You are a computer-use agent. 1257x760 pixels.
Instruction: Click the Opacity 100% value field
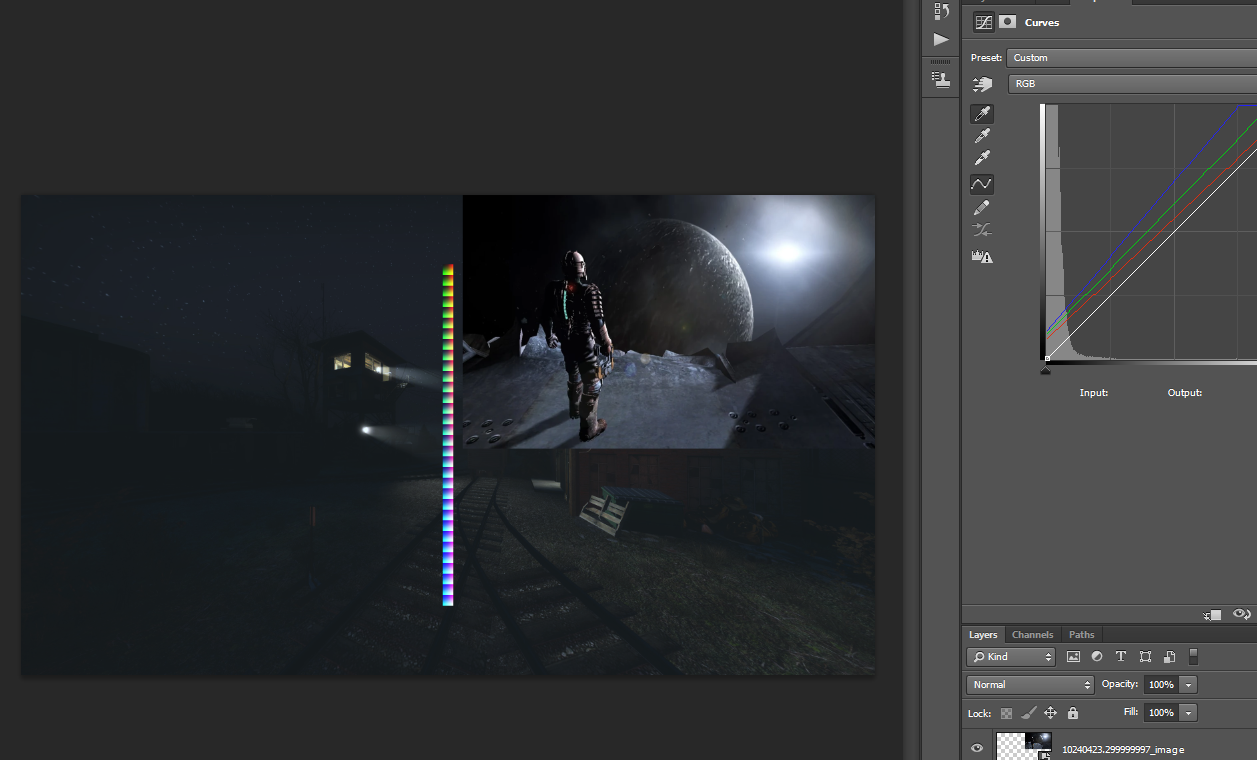coord(1160,685)
